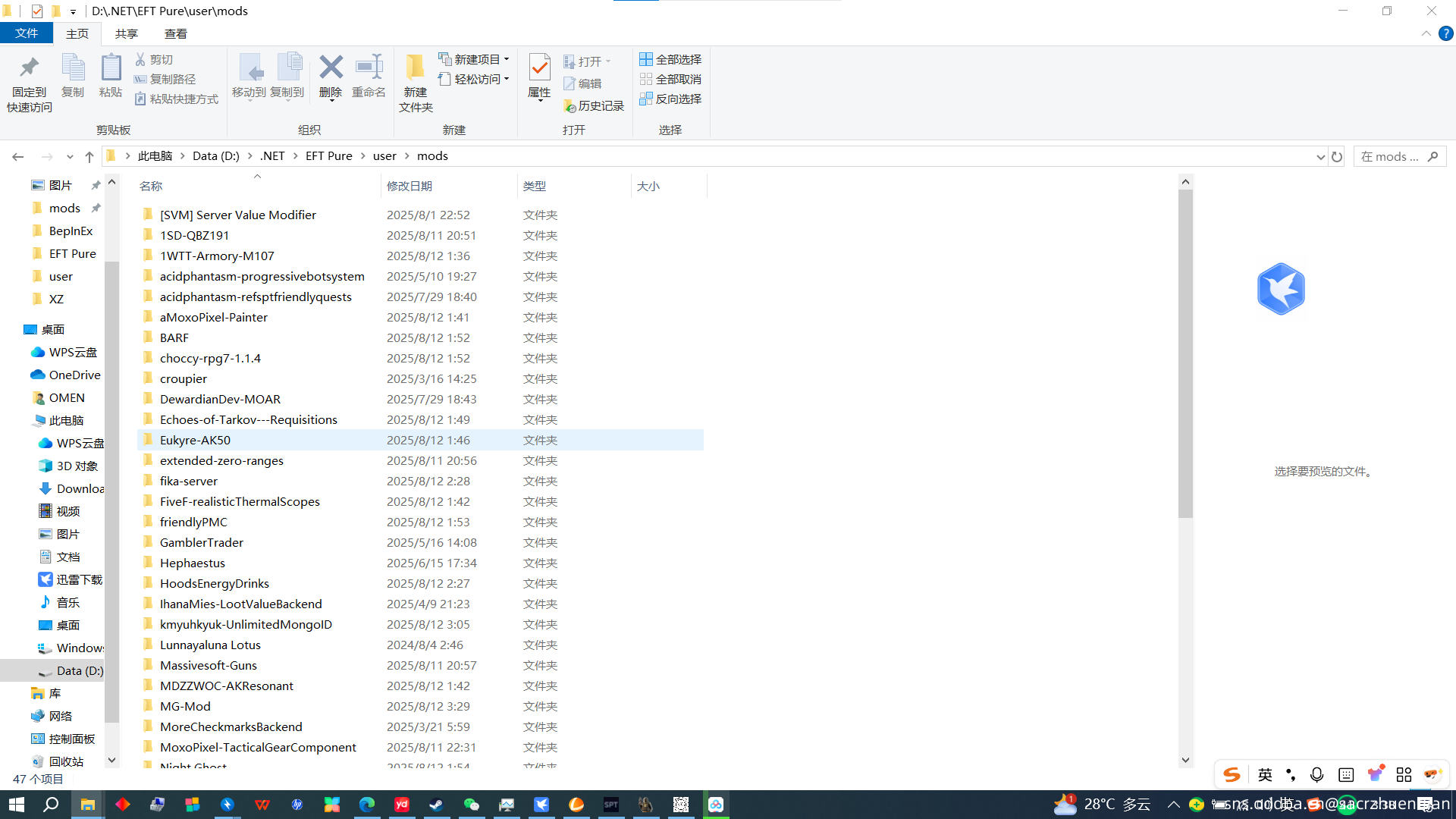Viewport: 1456px width, 819px height.
Task: Open the Open (打开) dropdown arrow
Action: click(x=608, y=61)
